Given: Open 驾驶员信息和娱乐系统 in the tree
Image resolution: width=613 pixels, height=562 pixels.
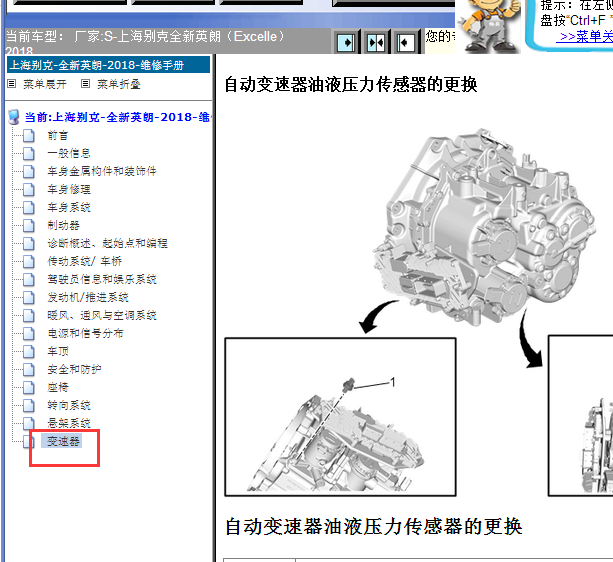Looking at the screenshot, I should [x=102, y=279].
